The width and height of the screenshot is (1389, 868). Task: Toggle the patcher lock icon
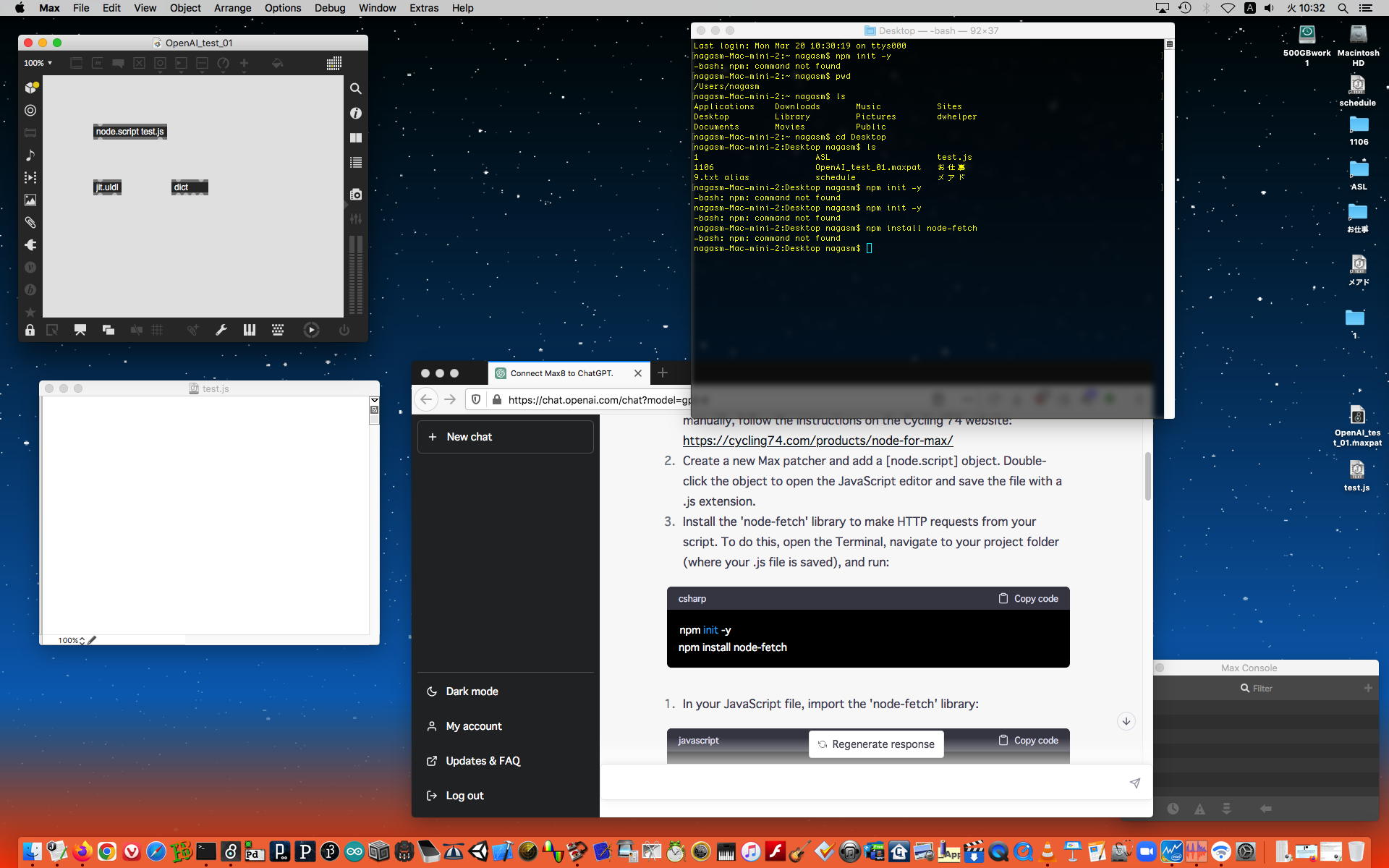point(30,330)
